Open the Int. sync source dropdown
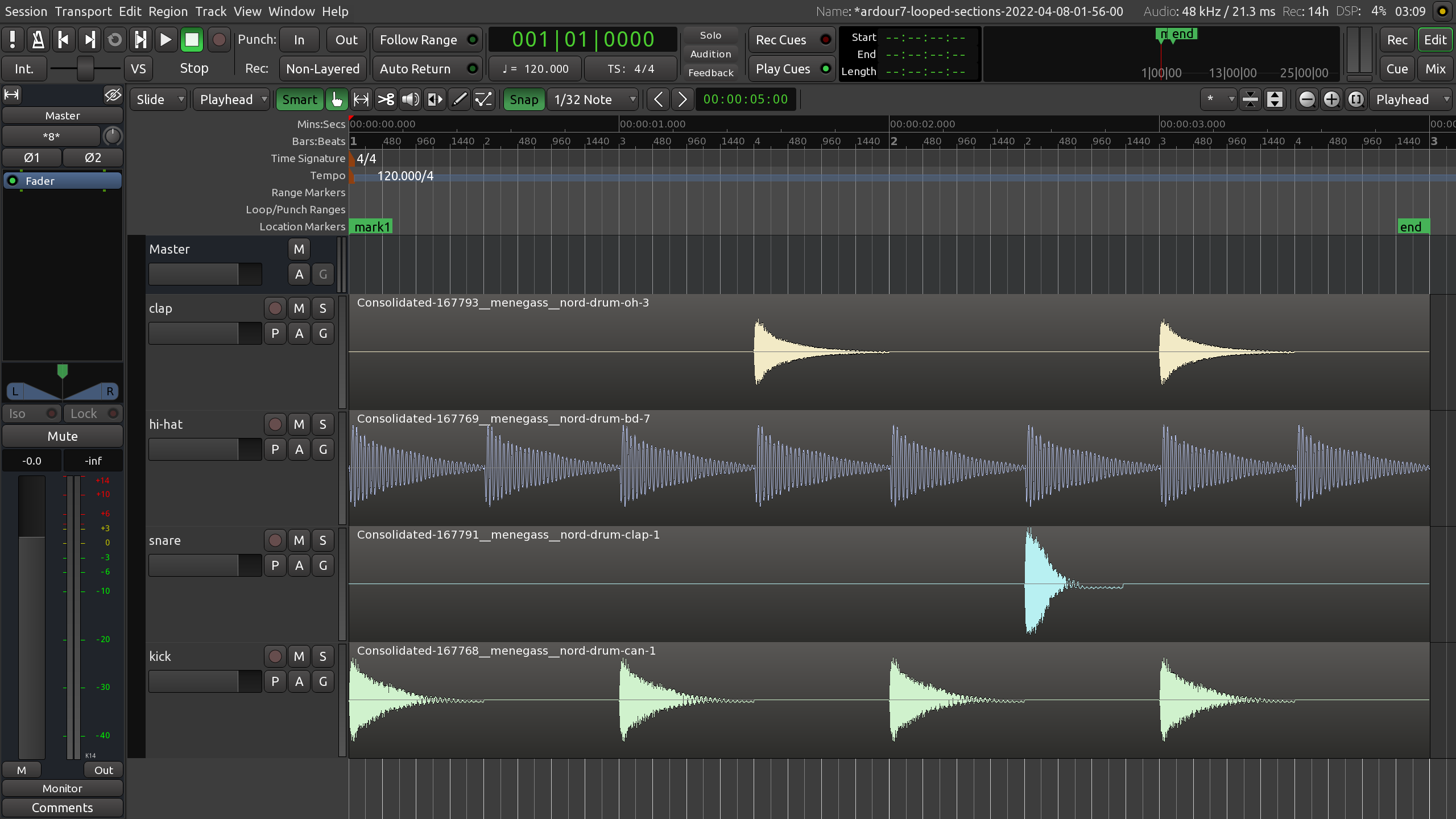This screenshot has height=819, width=1456. [x=24, y=69]
